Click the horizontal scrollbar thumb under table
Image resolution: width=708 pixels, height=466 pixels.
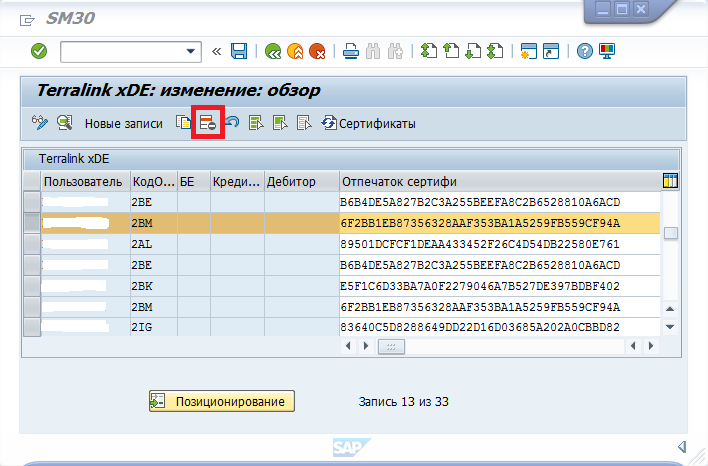click(x=389, y=346)
